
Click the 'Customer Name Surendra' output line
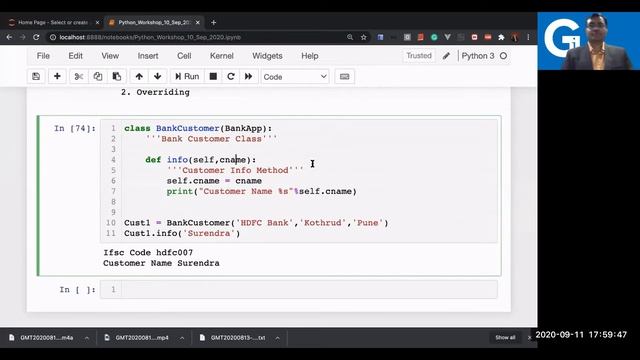pyautogui.click(x=161, y=263)
